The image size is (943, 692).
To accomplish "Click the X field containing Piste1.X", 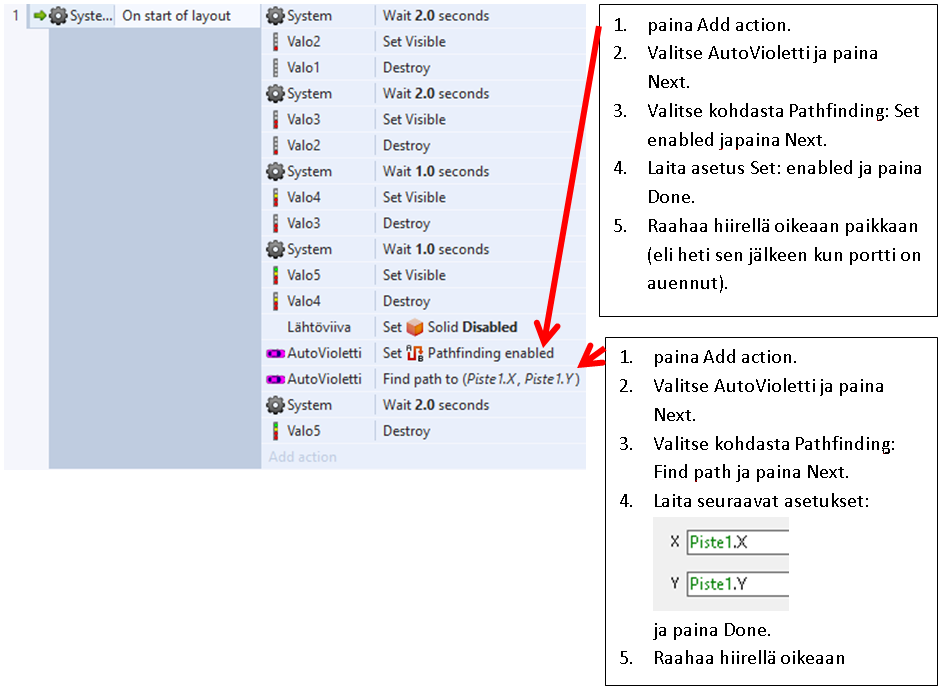I will tap(738, 542).
